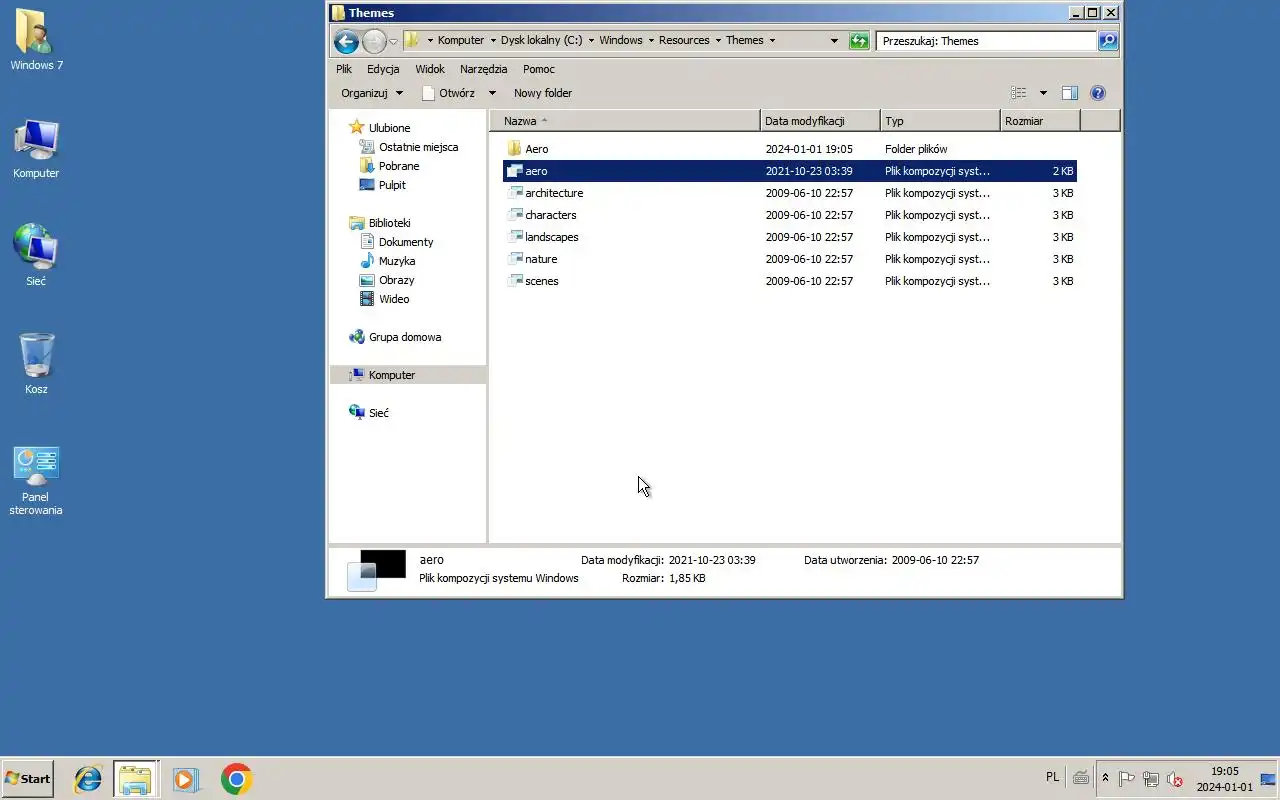The width and height of the screenshot is (1280, 800).
Task: Click the search magnifier icon
Action: point(1108,41)
